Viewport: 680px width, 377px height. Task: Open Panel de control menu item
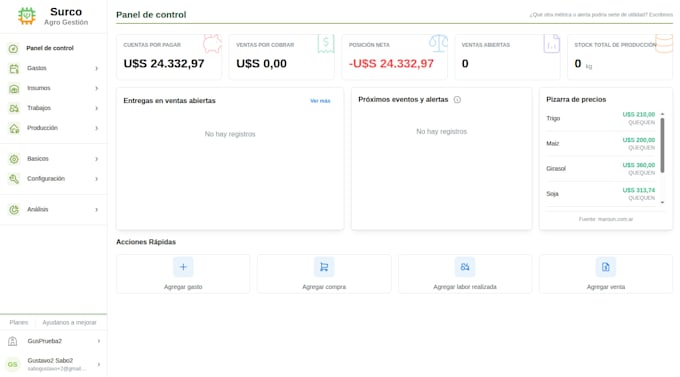(50, 48)
